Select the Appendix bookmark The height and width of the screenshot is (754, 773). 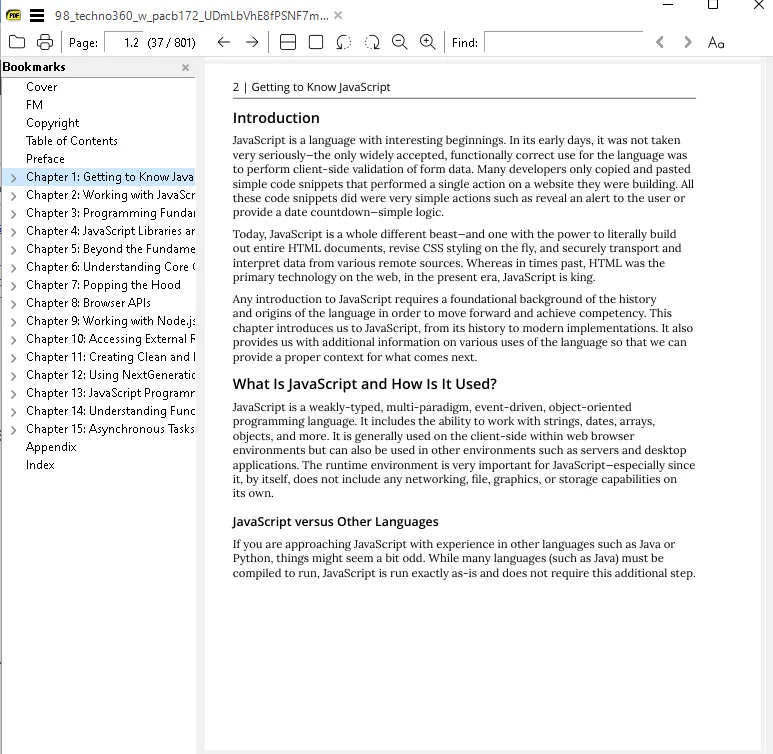coord(51,447)
